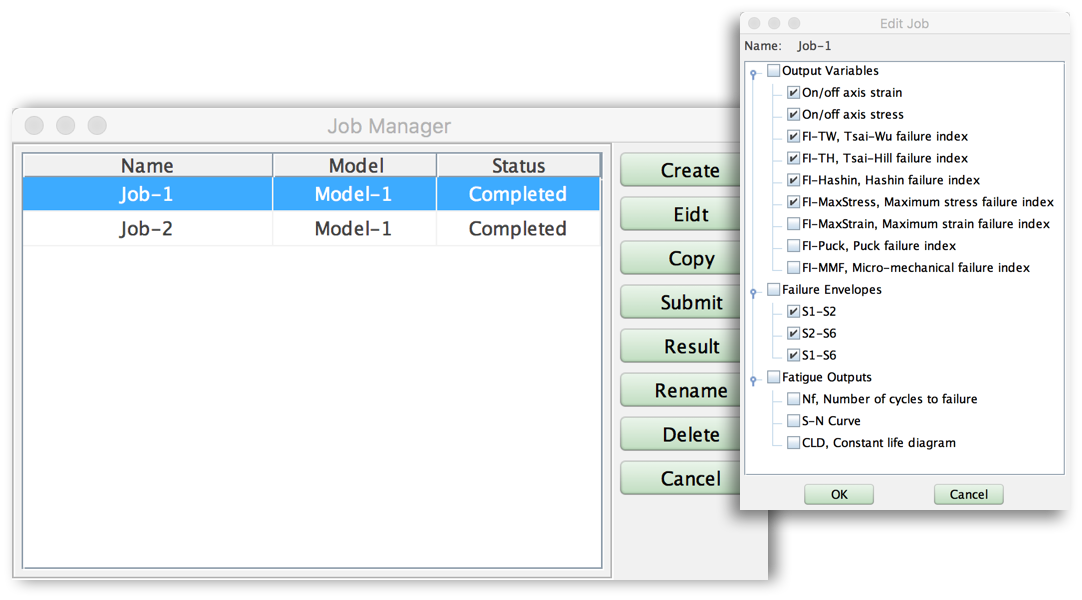Image resolution: width=1082 pixels, height=600 pixels.
Task: Uncheck the S2-S6 failure envelope
Action: (x=793, y=334)
